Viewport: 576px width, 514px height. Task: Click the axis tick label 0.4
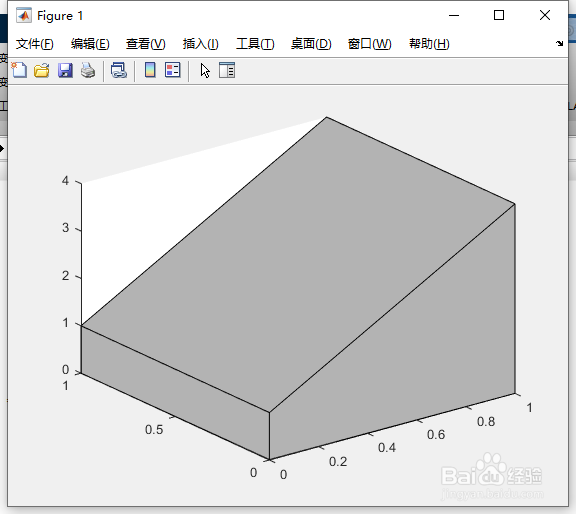click(x=387, y=447)
